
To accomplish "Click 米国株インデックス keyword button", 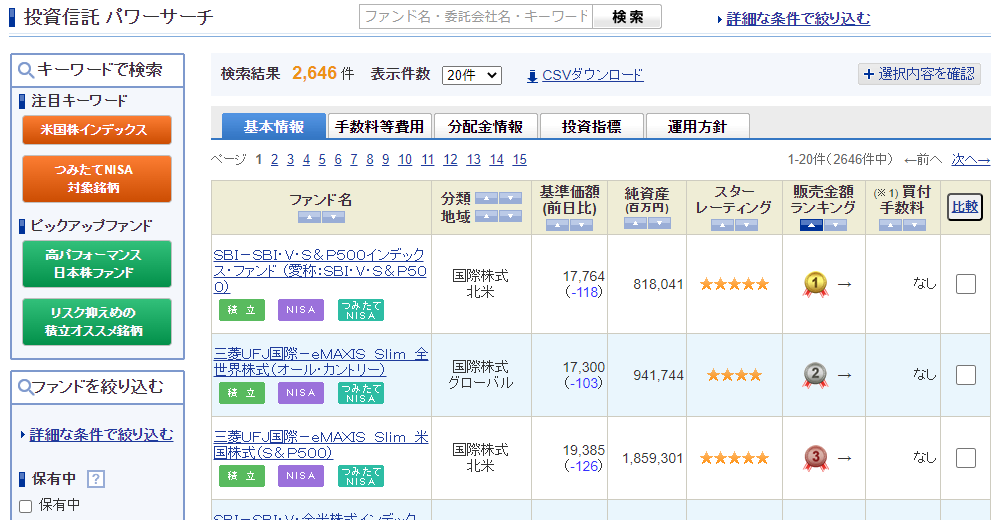I will tap(97, 130).
